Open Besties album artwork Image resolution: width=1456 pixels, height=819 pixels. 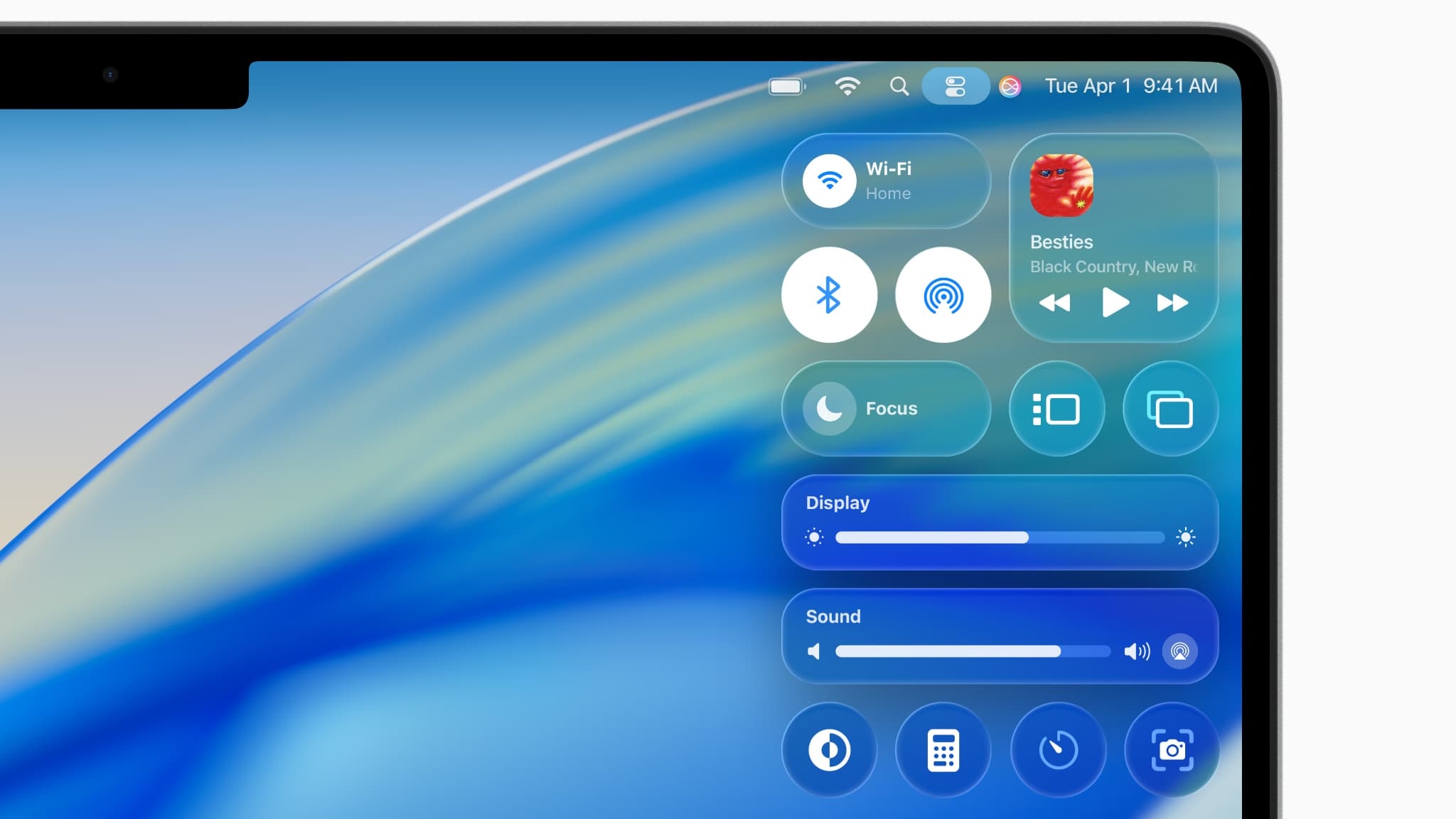click(1061, 186)
